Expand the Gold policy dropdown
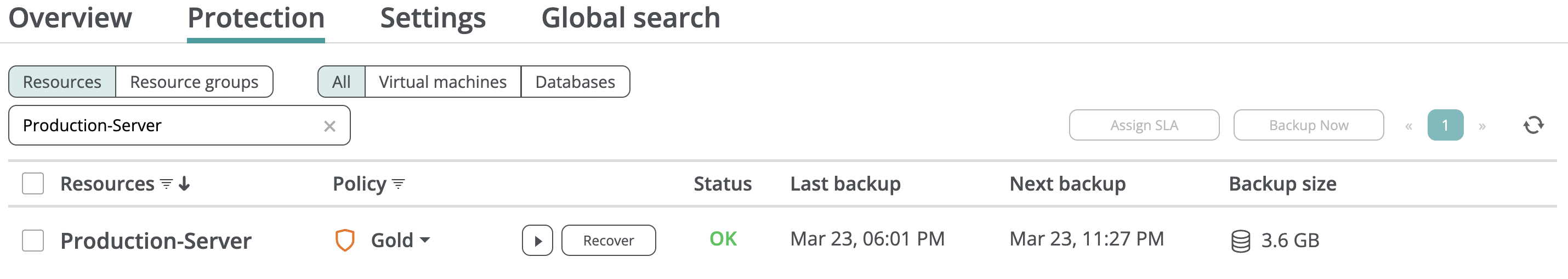The height and width of the screenshot is (279, 1568). pyautogui.click(x=424, y=241)
